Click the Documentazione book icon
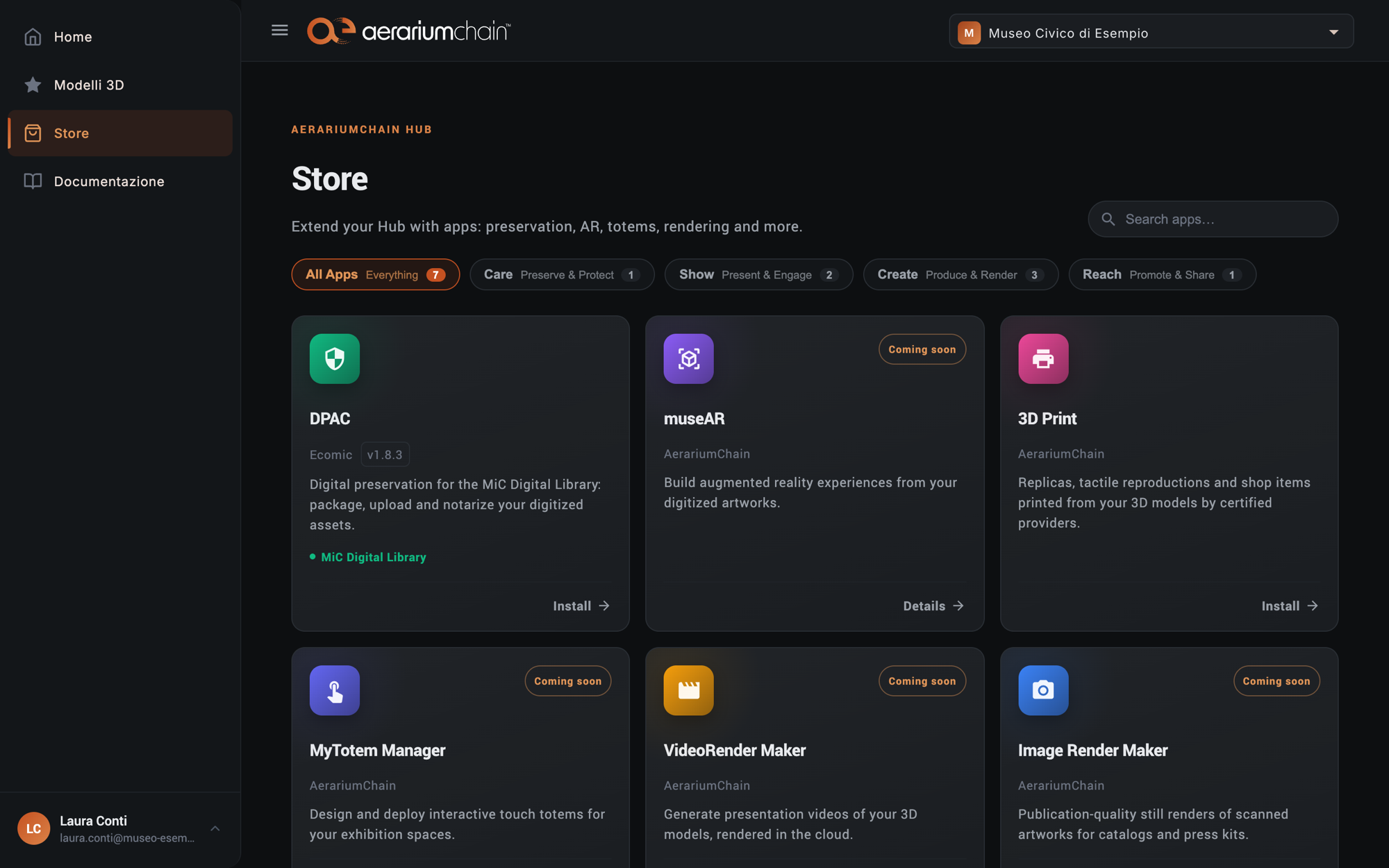1389x868 pixels. 33,181
